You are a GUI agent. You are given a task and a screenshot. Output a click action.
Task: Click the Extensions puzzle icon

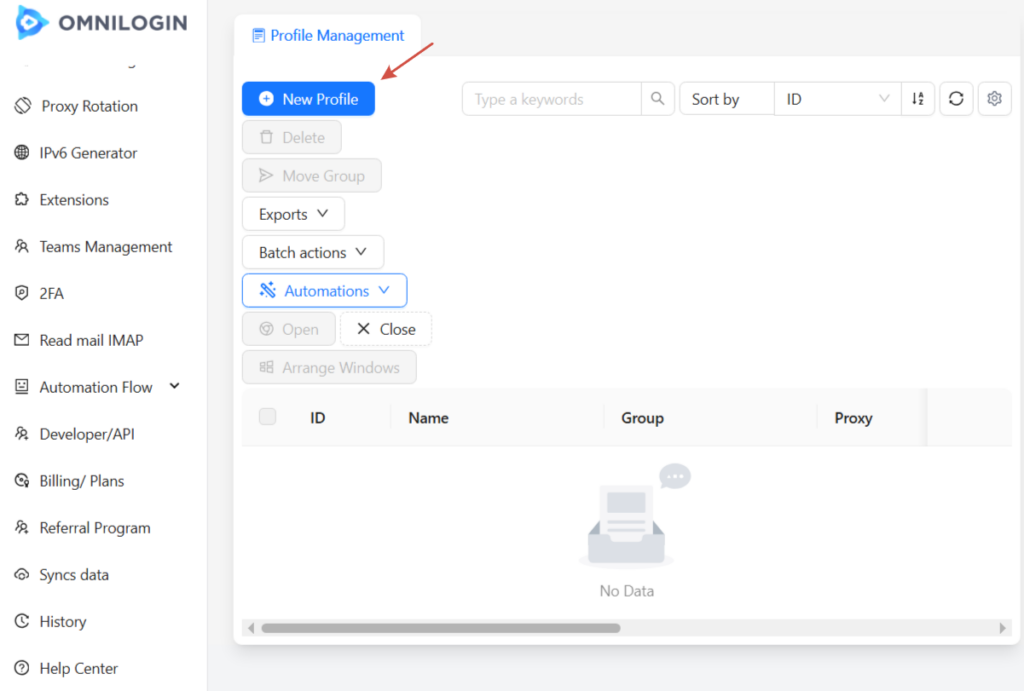tap(21, 200)
